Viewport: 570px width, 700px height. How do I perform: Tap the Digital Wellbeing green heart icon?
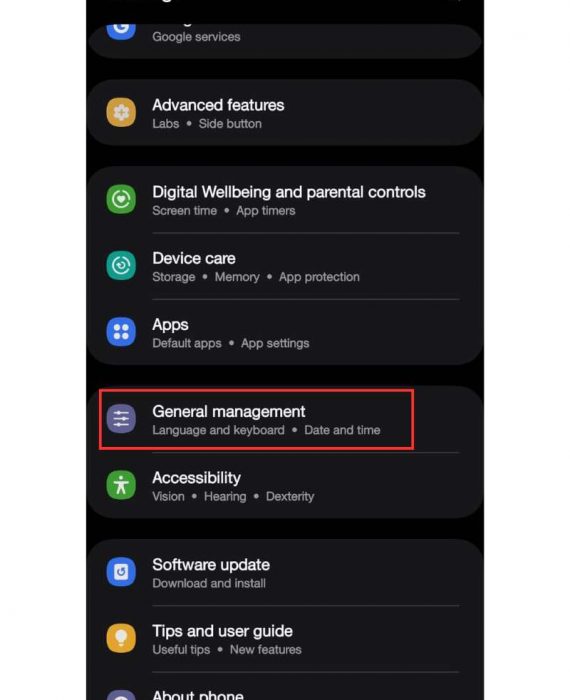(x=121, y=199)
